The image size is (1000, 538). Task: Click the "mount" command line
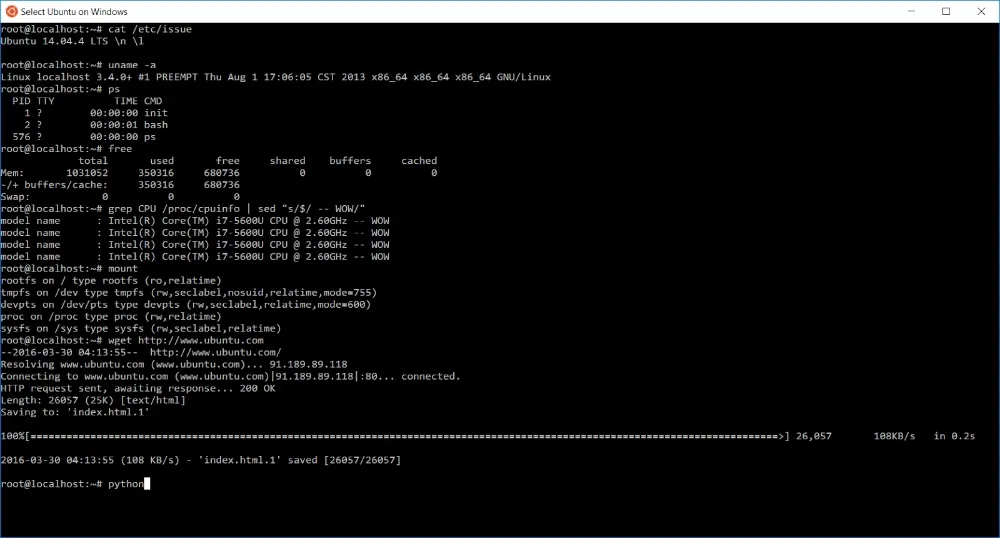(70, 269)
